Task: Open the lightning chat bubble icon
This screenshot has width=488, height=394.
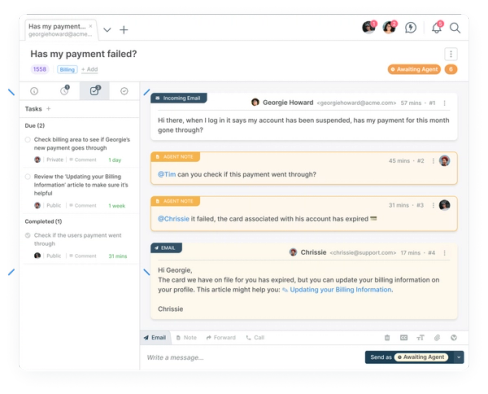Action: click(x=411, y=28)
